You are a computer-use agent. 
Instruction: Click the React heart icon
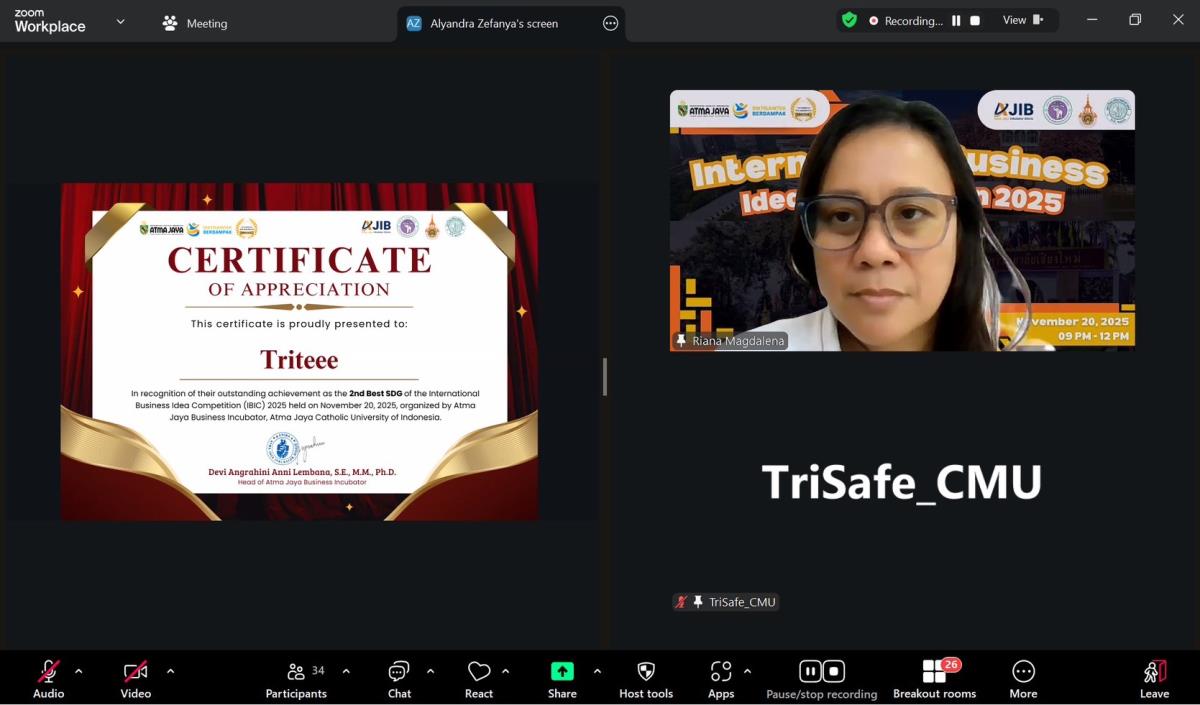click(x=479, y=678)
